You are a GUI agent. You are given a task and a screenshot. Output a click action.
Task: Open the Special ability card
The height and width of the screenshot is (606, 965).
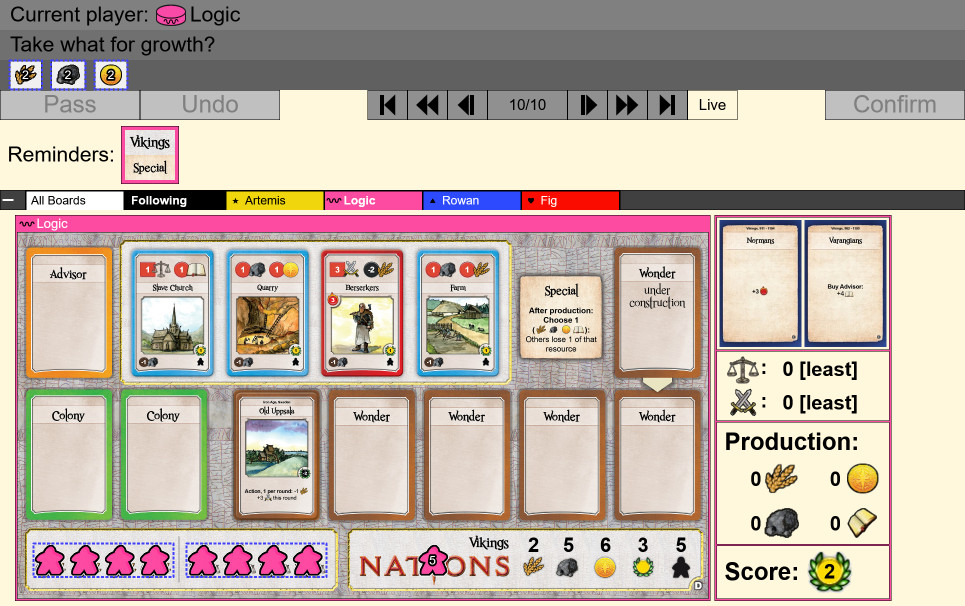click(561, 317)
